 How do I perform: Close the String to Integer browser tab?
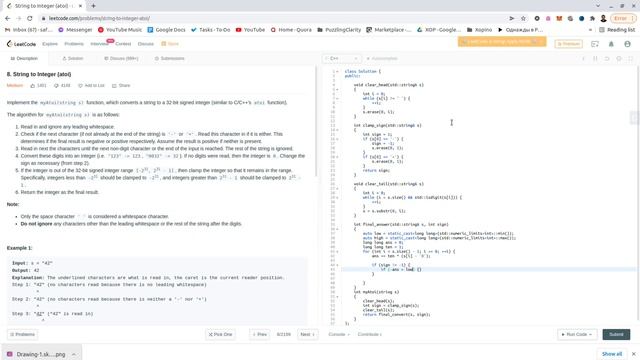[x=81, y=6]
